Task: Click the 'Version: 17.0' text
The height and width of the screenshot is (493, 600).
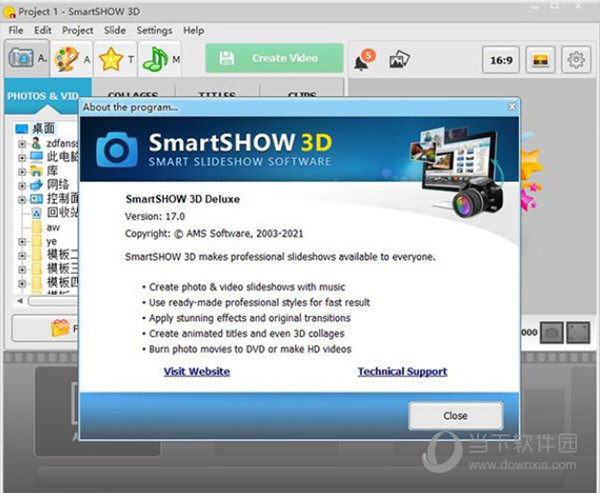Action: (x=155, y=217)
